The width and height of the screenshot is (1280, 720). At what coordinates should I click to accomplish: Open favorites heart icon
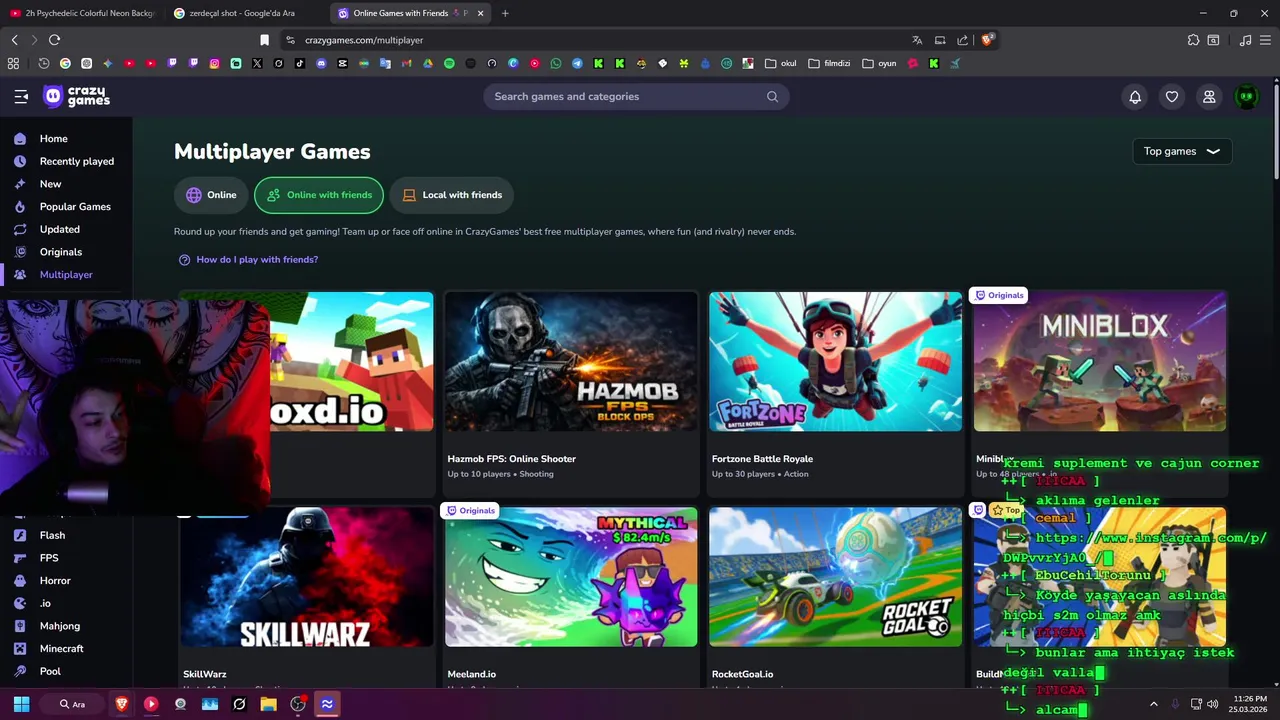(x=1172, y=97)
